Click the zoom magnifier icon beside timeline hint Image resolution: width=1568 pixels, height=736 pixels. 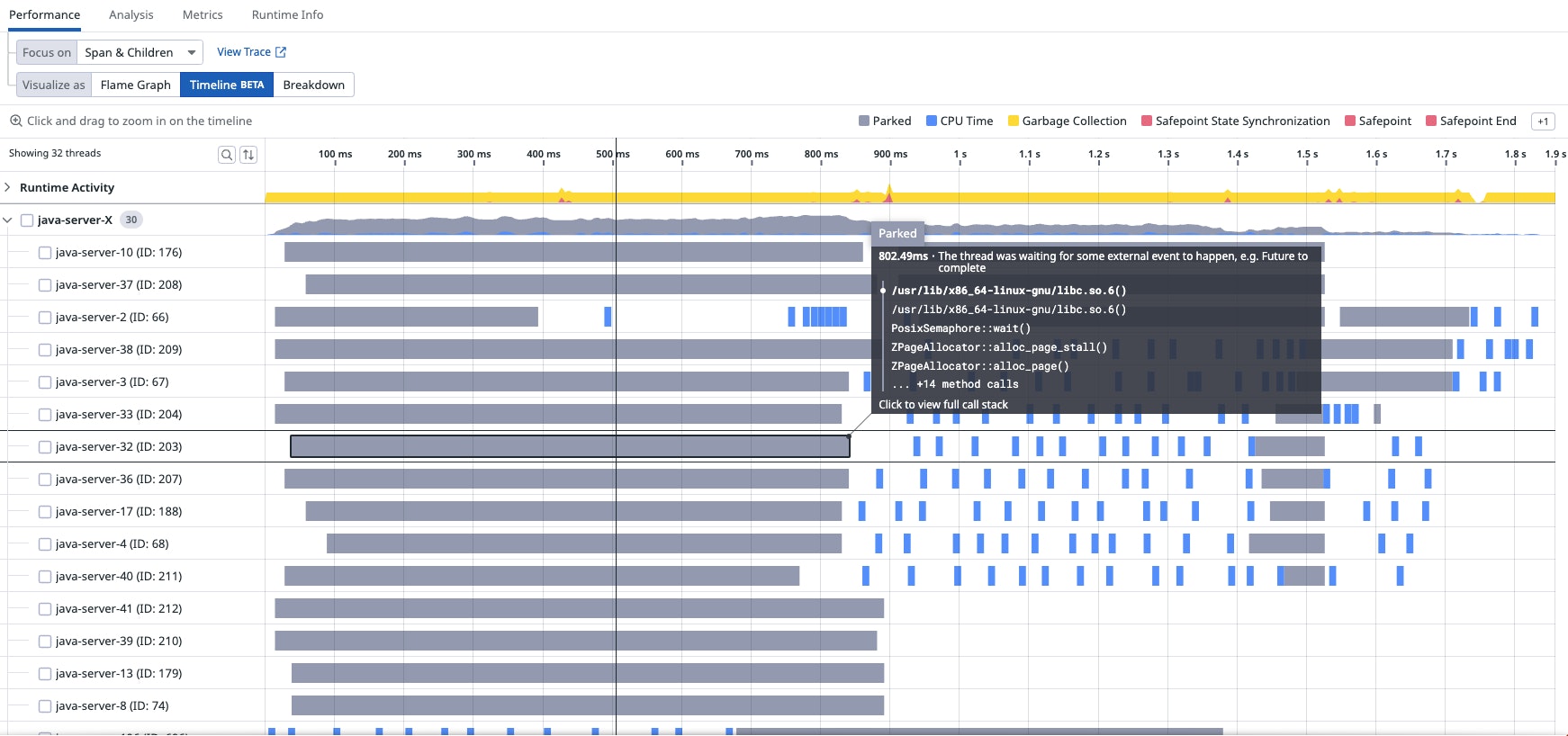(x=15, y=121)
